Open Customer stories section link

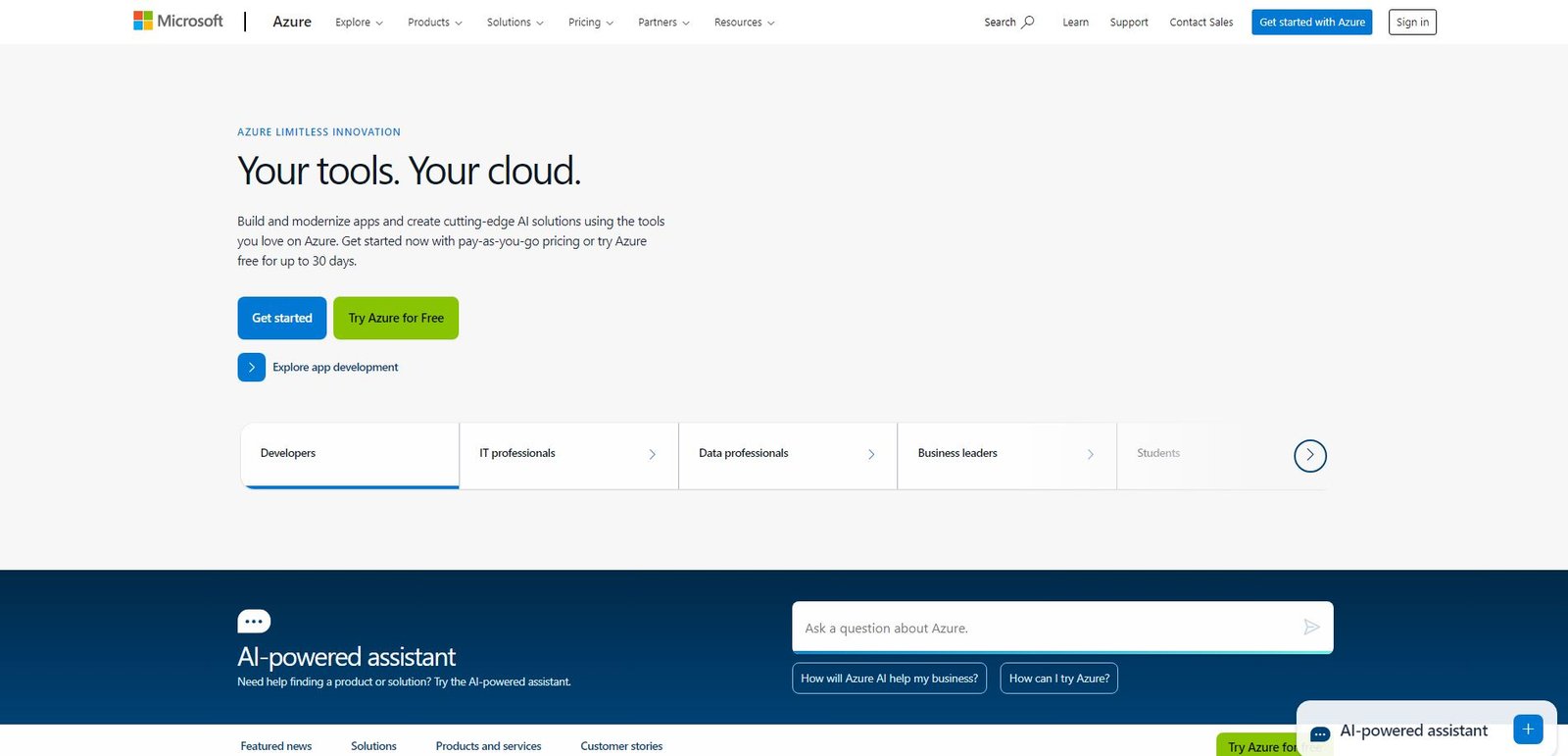[621, 746]
